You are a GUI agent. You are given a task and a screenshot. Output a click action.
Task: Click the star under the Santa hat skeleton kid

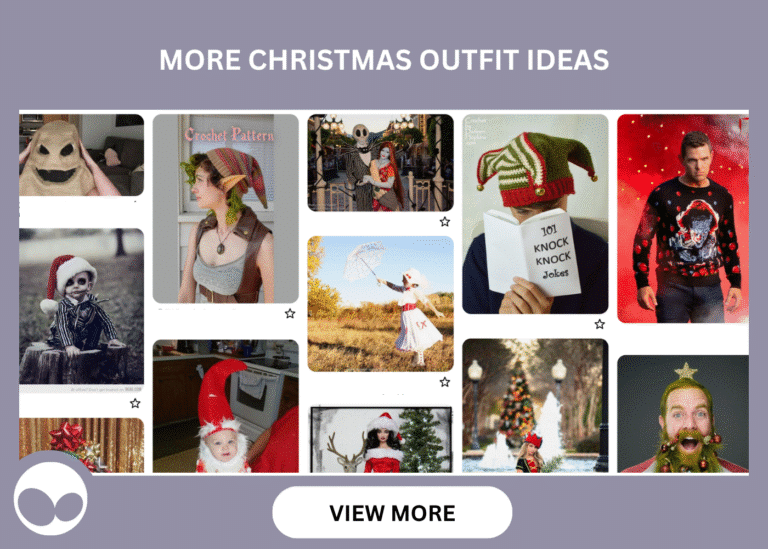[135, 404]
